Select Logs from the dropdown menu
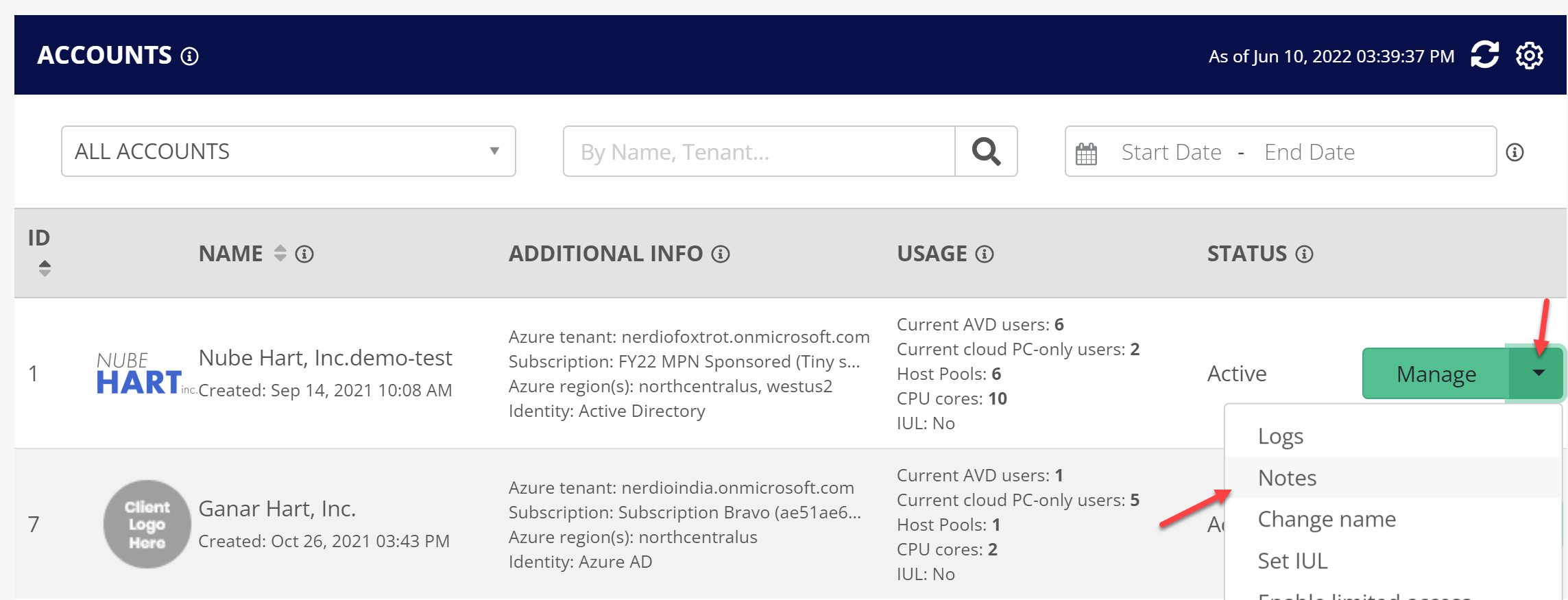This screenshot has height=600, width=1568. point(1281,437)
